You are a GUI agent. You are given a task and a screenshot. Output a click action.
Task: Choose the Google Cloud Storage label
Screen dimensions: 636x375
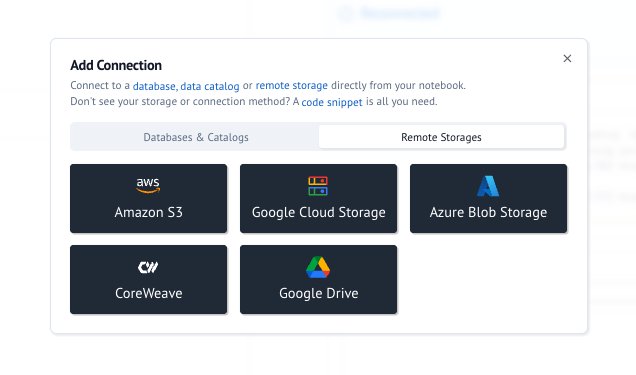click(x=318, y=212)
